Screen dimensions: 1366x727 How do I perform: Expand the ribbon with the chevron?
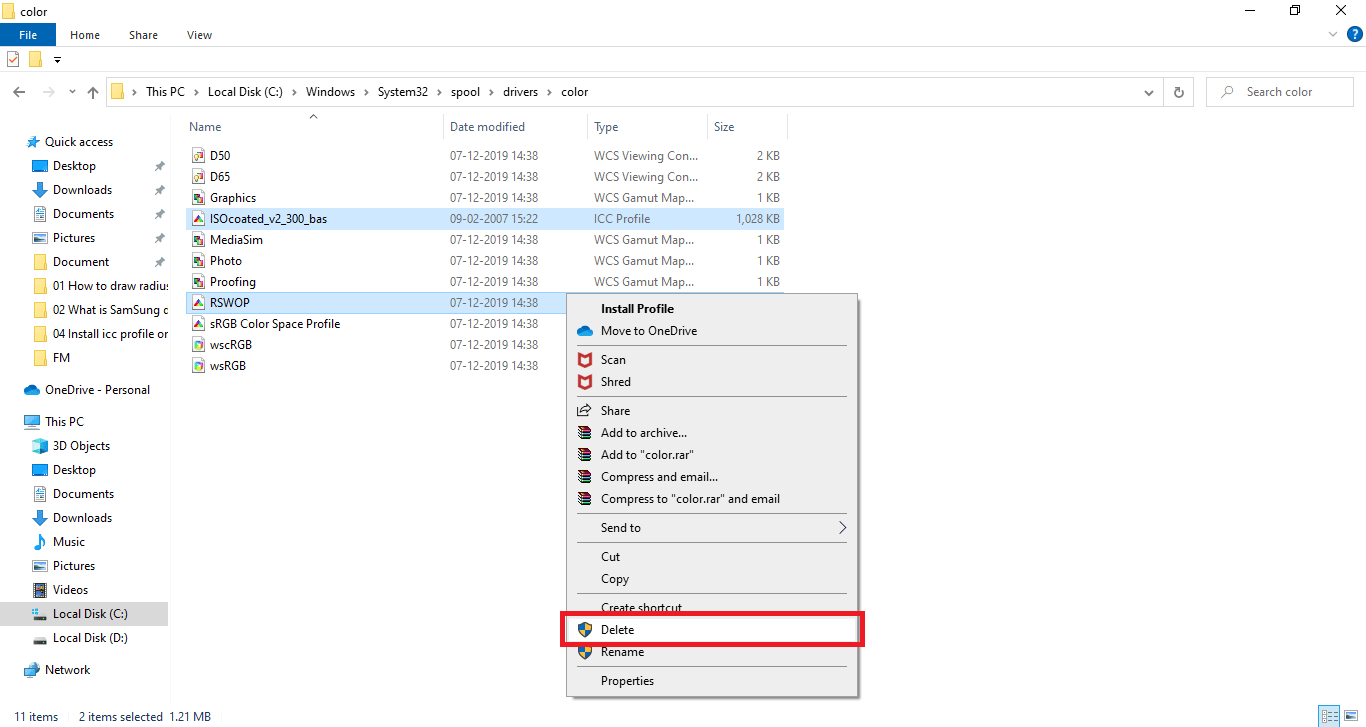pos(1333,35)
